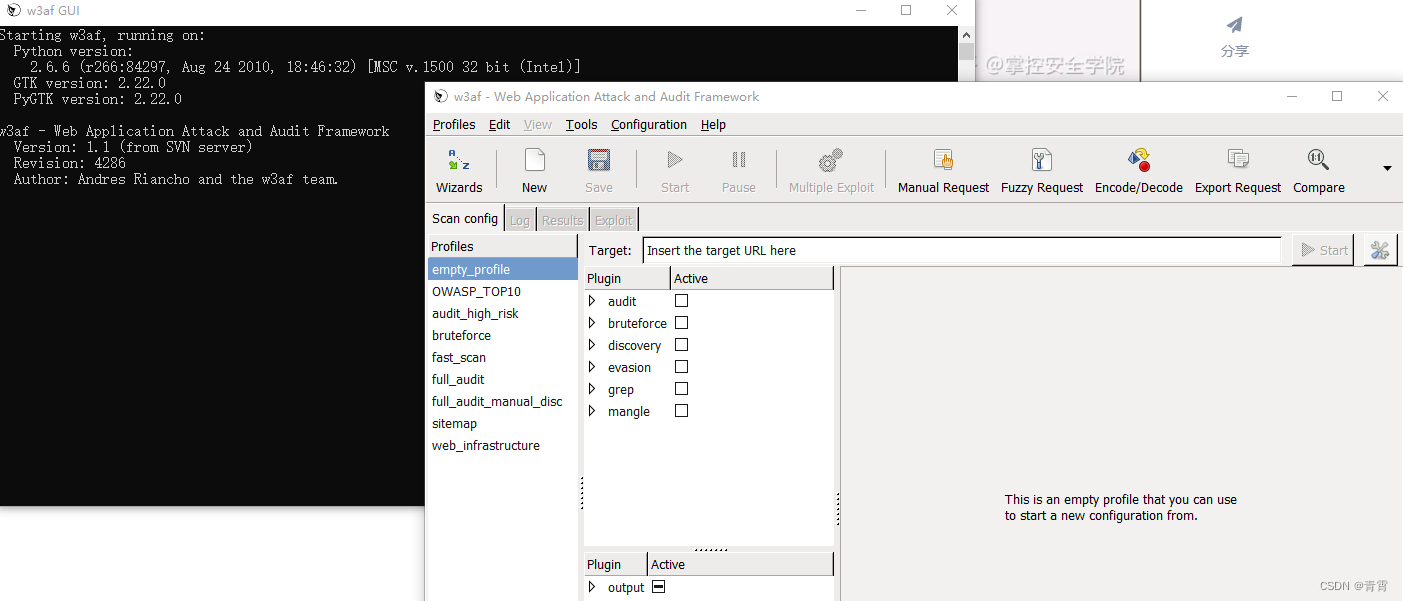Image resolution: width=1403 pixels, height=601 pixels.
Task: Expand the bruteforce plugin tree
Action: coord(592,323)
